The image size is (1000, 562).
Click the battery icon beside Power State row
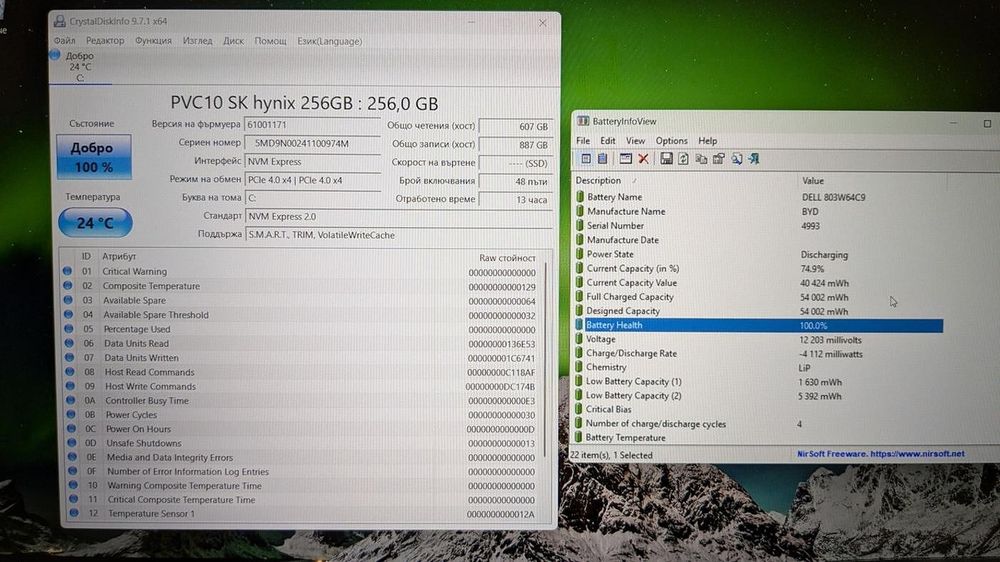click(x=580, y=253)
